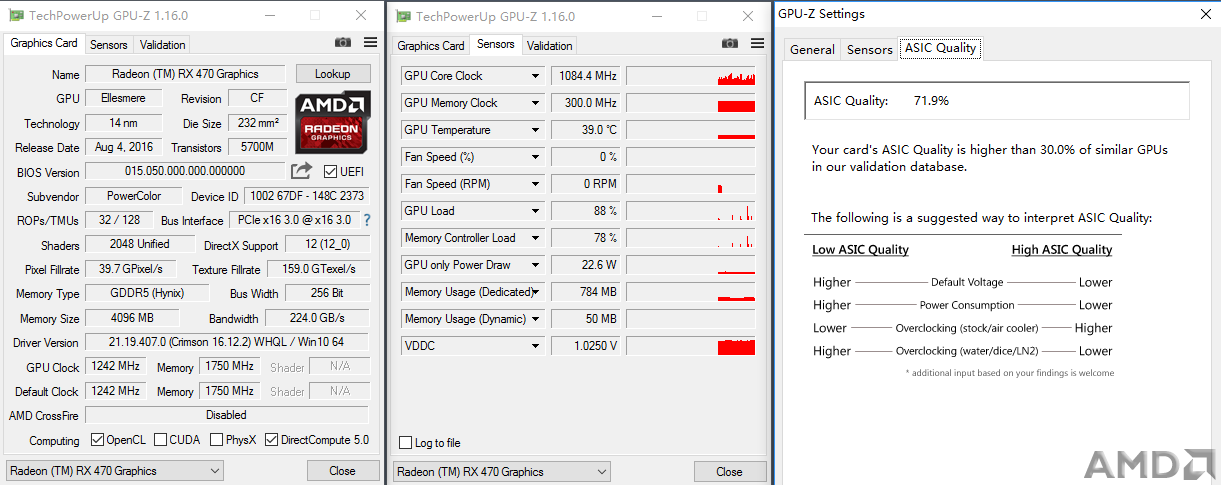
Task: Click the Subvendor PowerColor field
Action: click(134, 196)
